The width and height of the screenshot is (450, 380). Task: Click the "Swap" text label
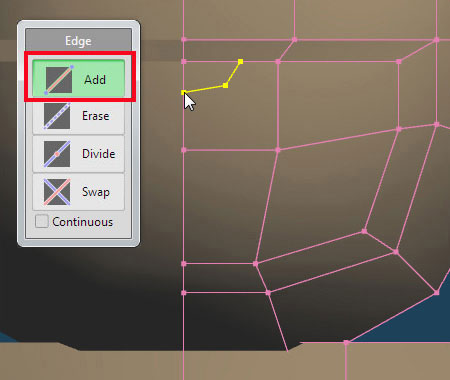pyautogui.click(x=96, y=192)
